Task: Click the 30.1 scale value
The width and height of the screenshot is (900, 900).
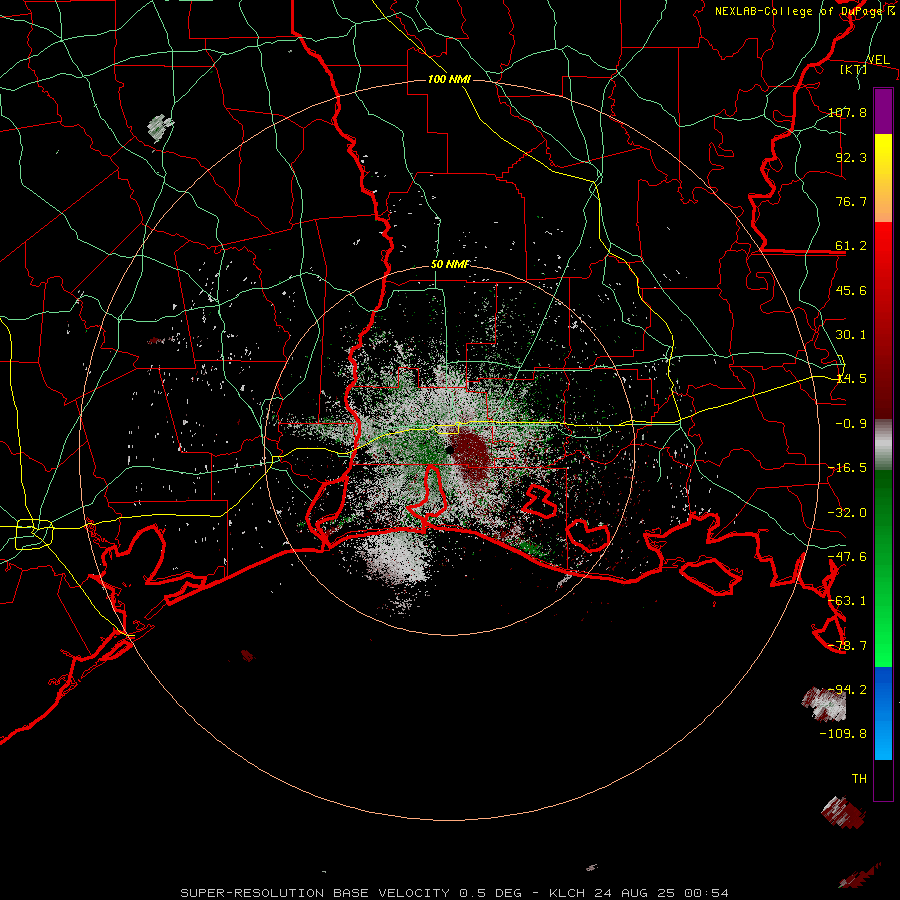Action: coord(851,335)
